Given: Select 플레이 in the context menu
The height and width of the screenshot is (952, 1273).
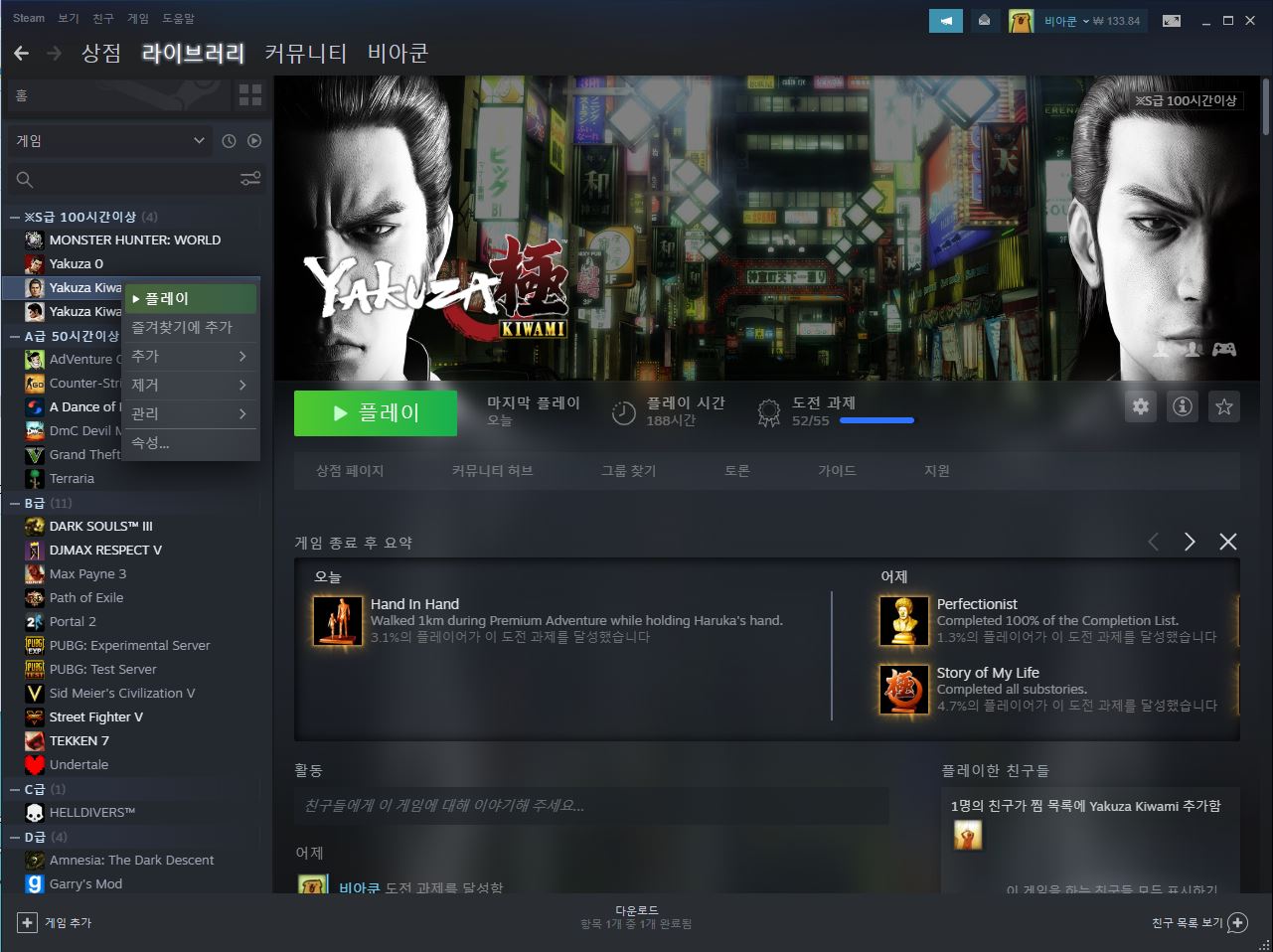Looking at the screenshot, I should coord(191,298).
